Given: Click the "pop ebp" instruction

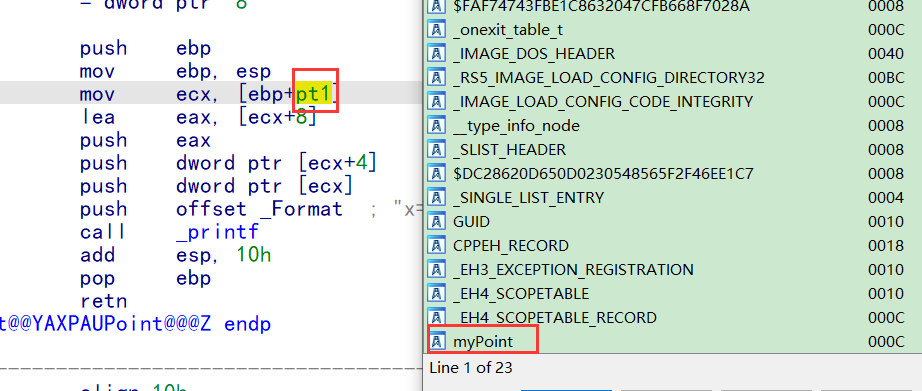Looking at the screenshot, I should coord(145,278).
